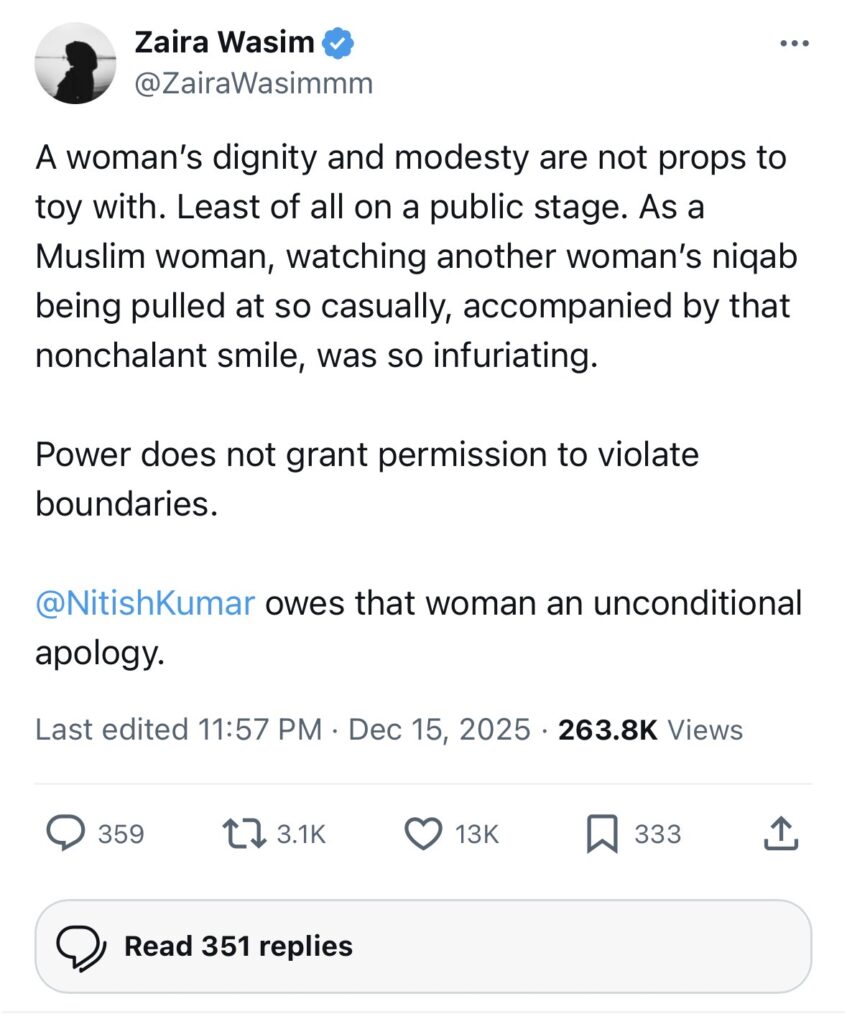
Task: Click the chat bubbles icon in replies button
Action: (x=80, y=948)
